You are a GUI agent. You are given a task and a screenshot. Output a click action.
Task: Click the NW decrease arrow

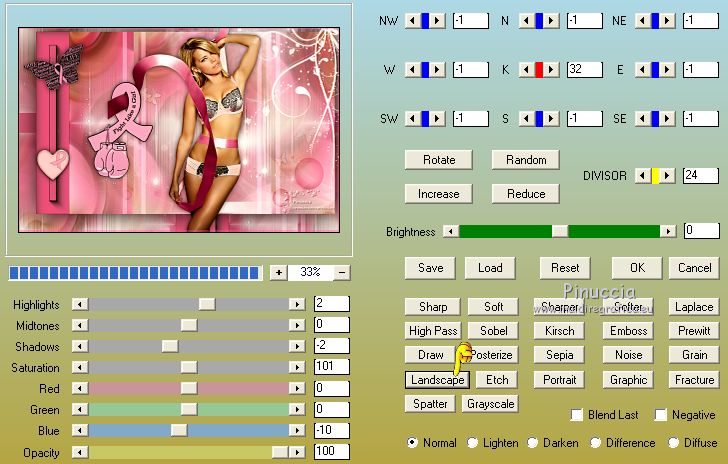tap(412, 21)
